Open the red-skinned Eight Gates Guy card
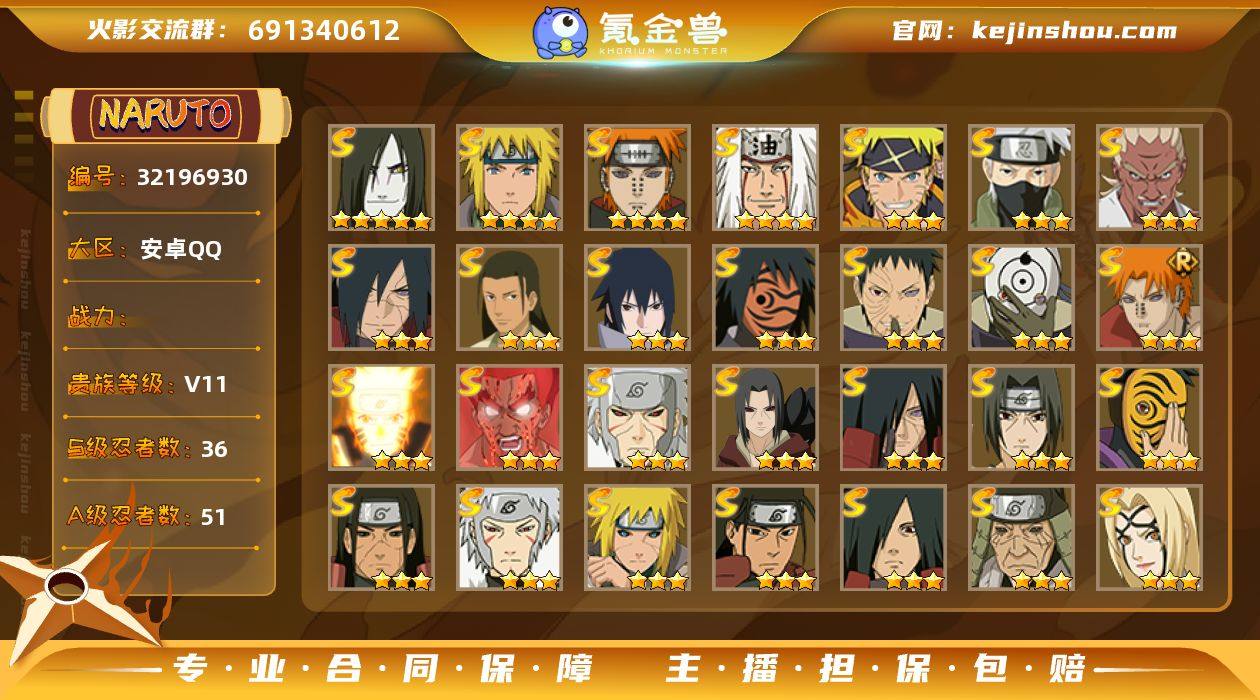Image resolution: width=1260 pixels, height=700 pixels. [x=509, y=418]
